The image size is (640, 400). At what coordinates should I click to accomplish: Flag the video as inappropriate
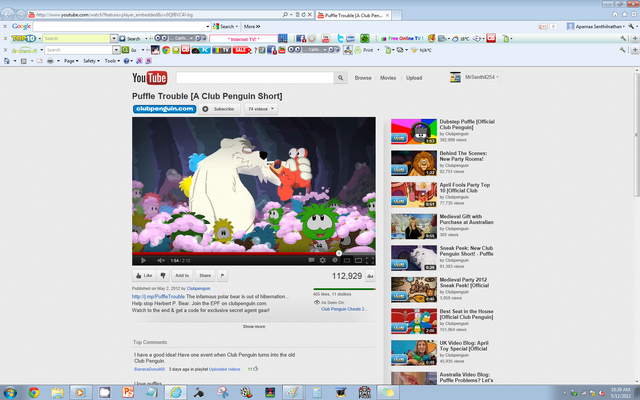pos(222,276)
